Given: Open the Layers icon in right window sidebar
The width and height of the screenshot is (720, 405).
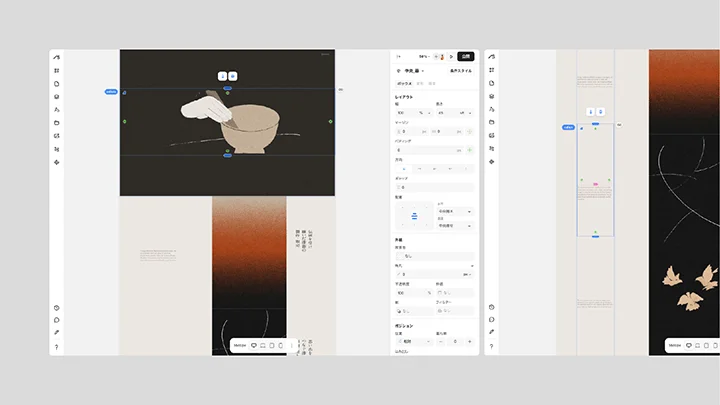Looking at the screenshot, I should click(491, 96).
